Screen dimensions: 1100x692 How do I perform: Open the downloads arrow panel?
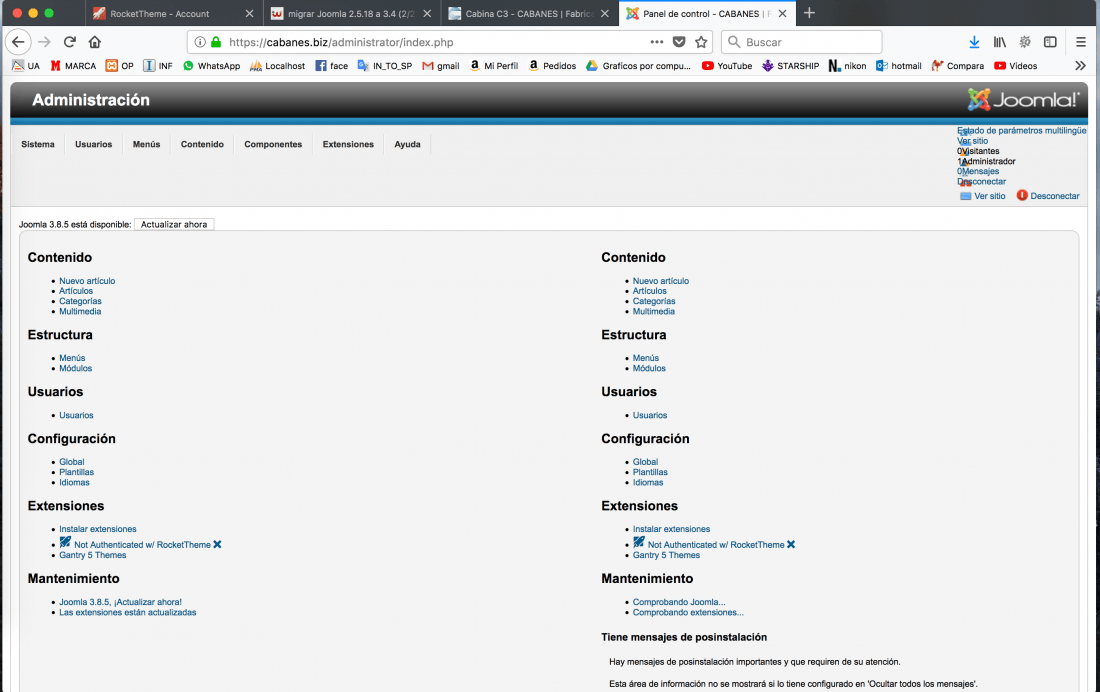click(x=974, y=42)
